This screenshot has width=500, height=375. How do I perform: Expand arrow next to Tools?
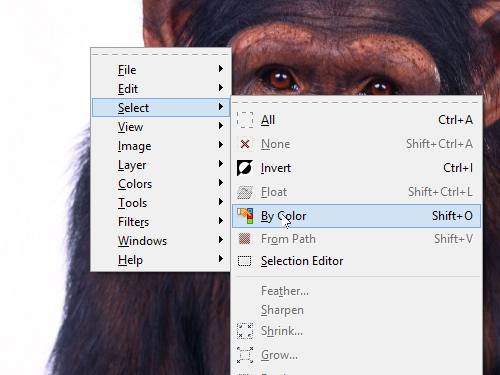click(221, 202)
